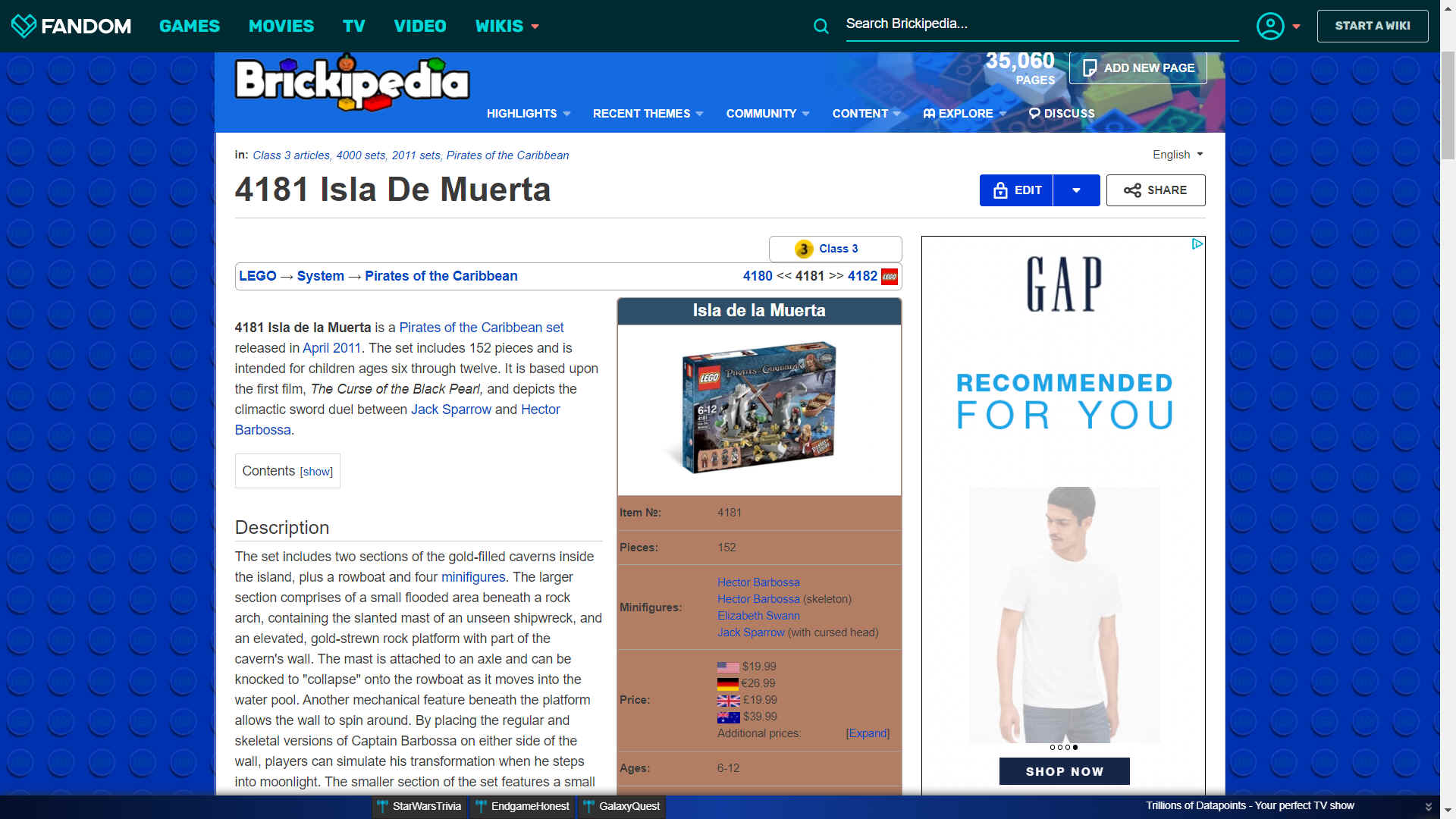This screenshot has height=819, width=1456.
Task: Click the Australian flag next to $39.99
Action: (x=728, y=717)
